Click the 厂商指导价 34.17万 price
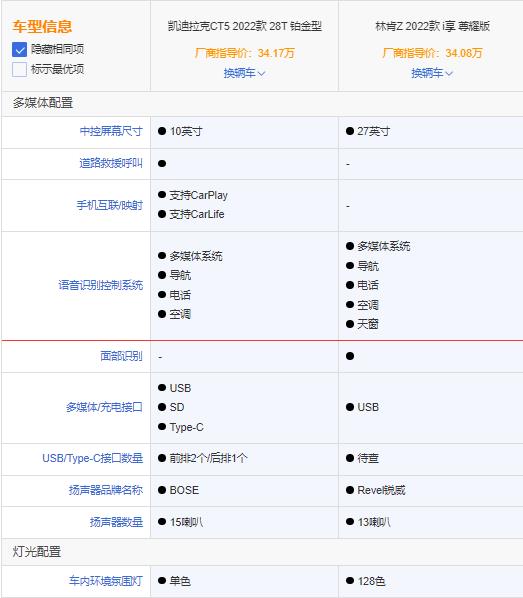 pyautogui.click(x=245, y=53)
